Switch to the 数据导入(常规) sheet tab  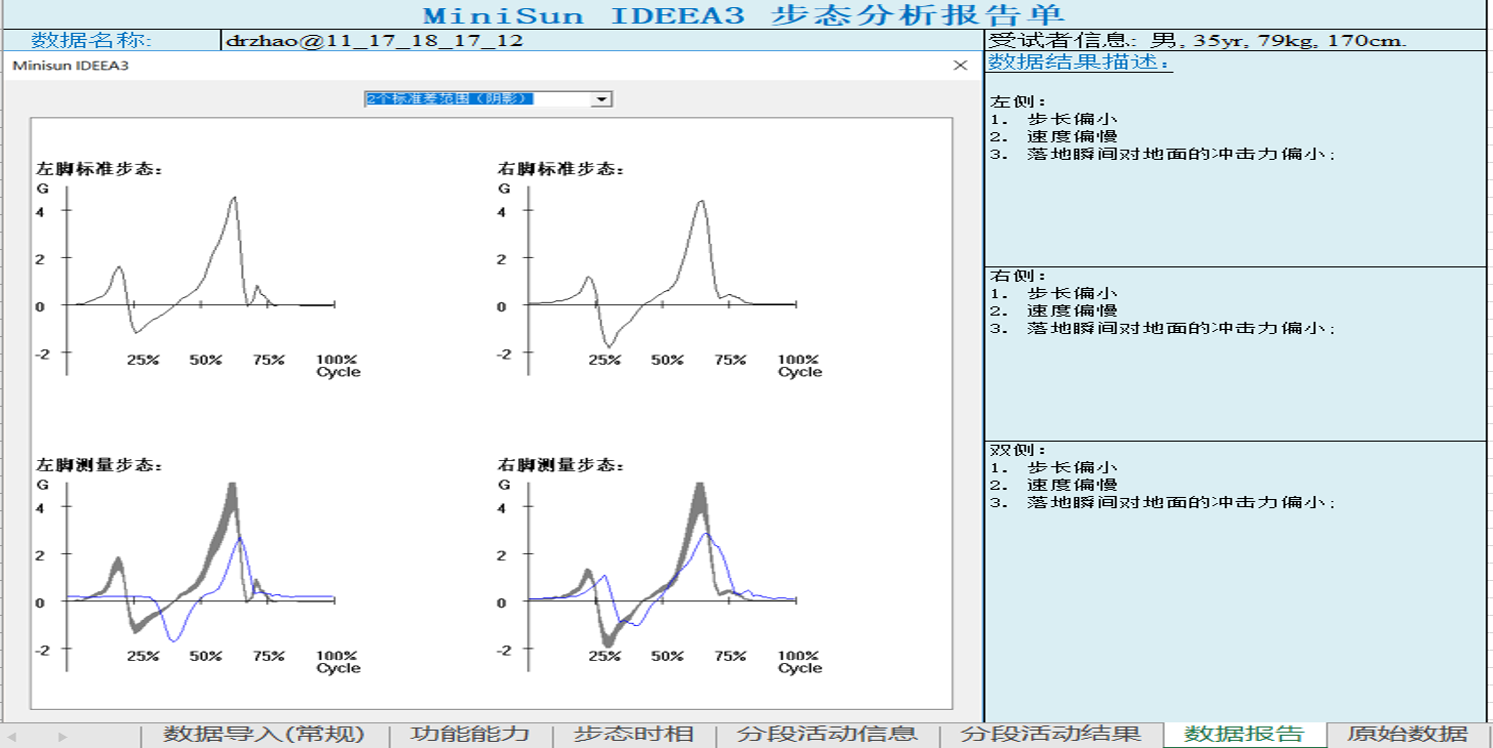point(264,735)
